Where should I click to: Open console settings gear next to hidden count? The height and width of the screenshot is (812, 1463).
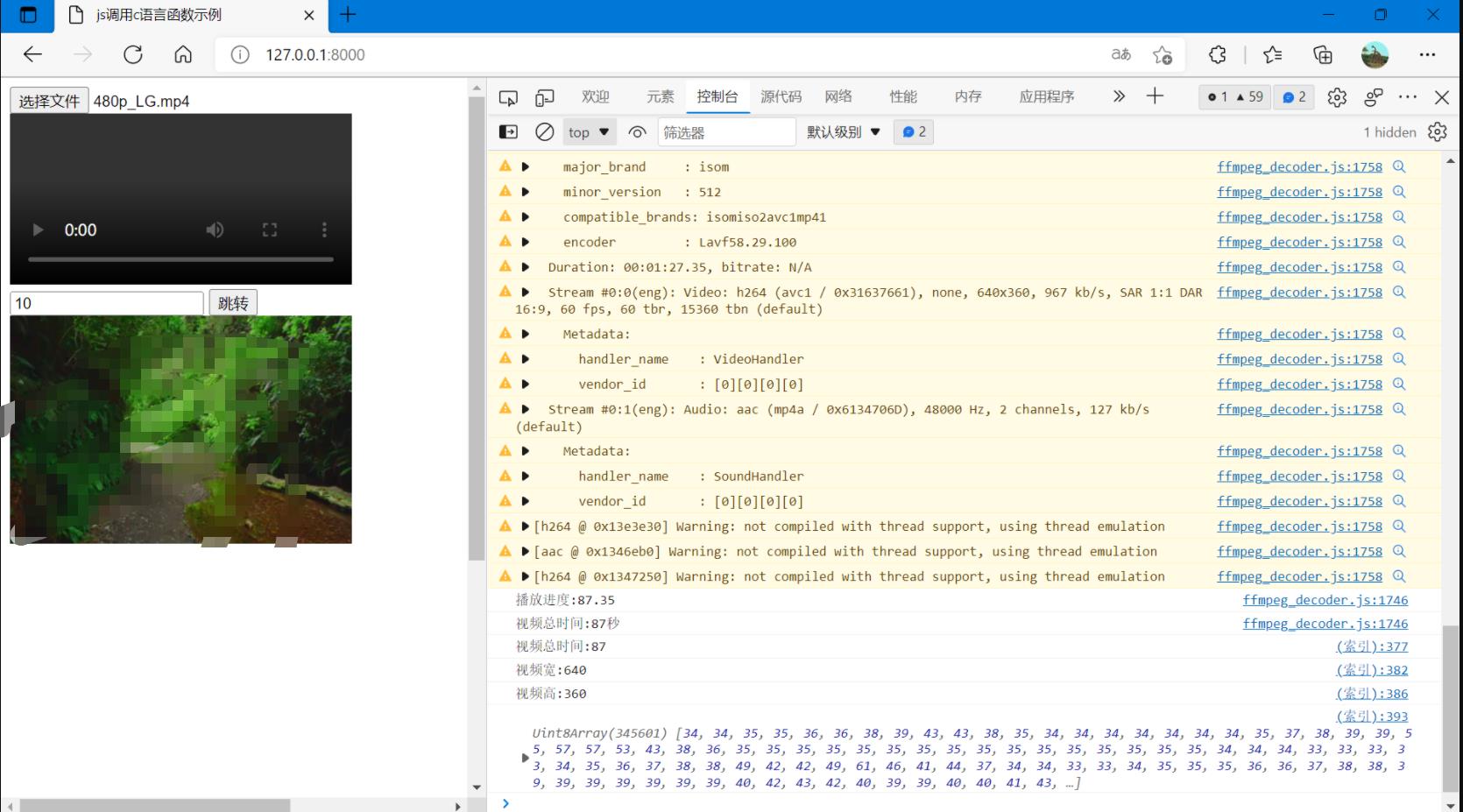pos(1437,132)
